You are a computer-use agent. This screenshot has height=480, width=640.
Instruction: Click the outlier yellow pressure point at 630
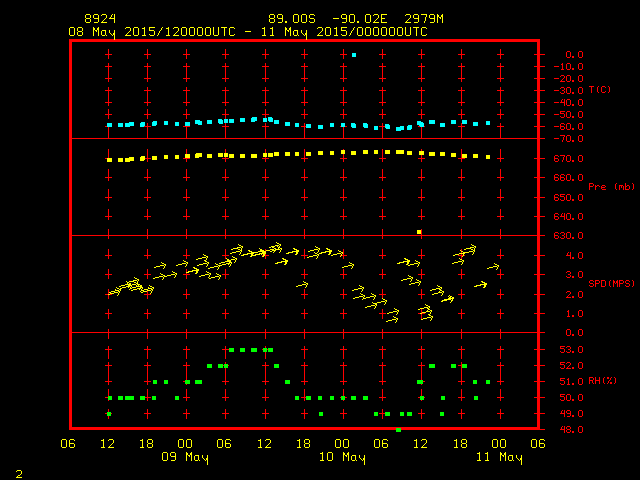click(x=420, y=232)
